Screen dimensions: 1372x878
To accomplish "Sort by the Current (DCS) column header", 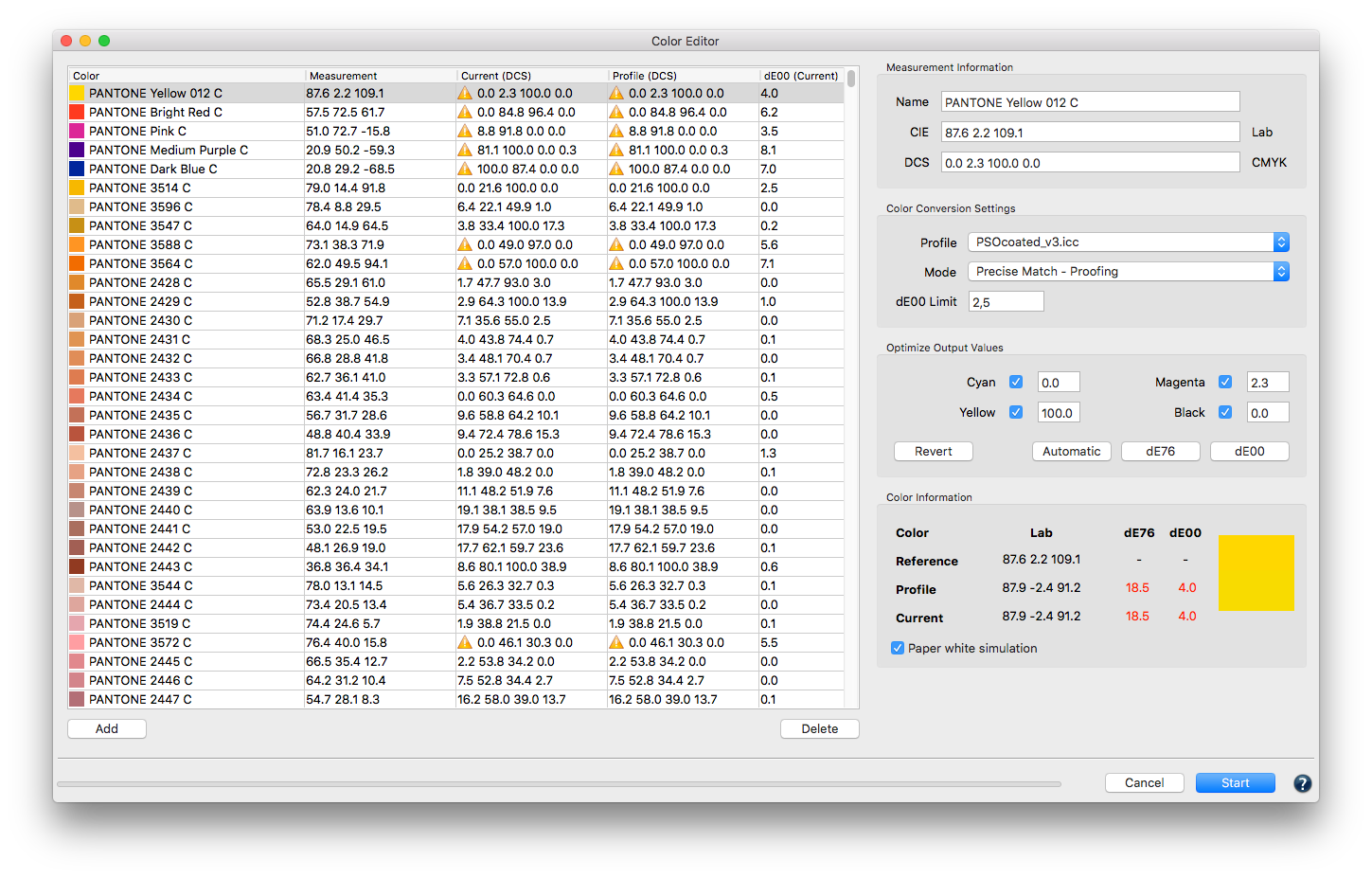I will (532, 76).
